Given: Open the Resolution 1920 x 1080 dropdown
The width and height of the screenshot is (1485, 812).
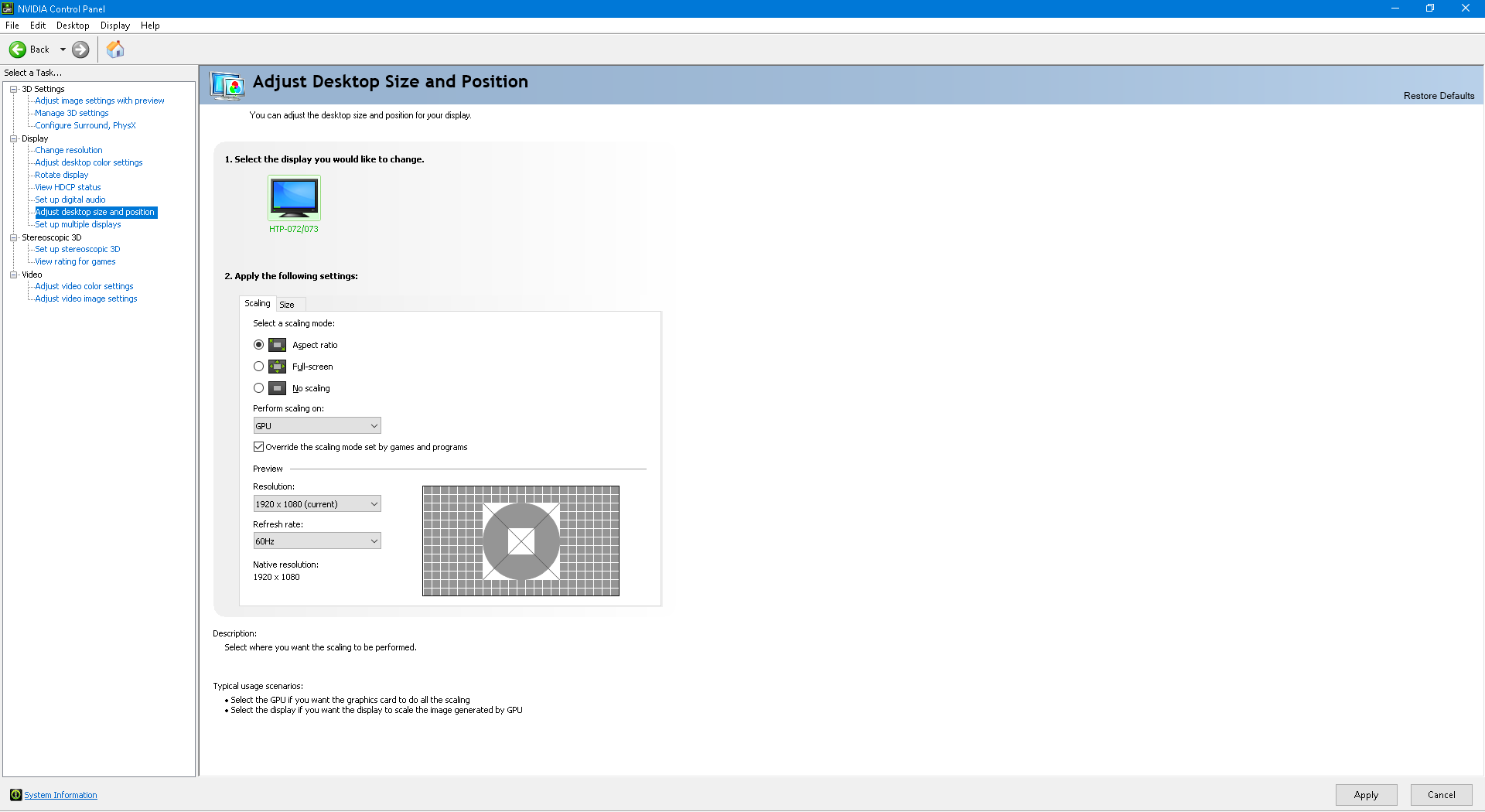Looking at the screenshot, I should 317,504.
